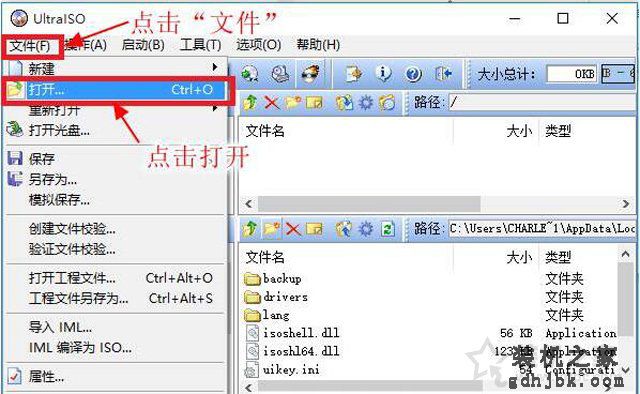The image size is (640, 394).
Task: Choose 打开光盘... from file menu
Action: tap(115, 130)
